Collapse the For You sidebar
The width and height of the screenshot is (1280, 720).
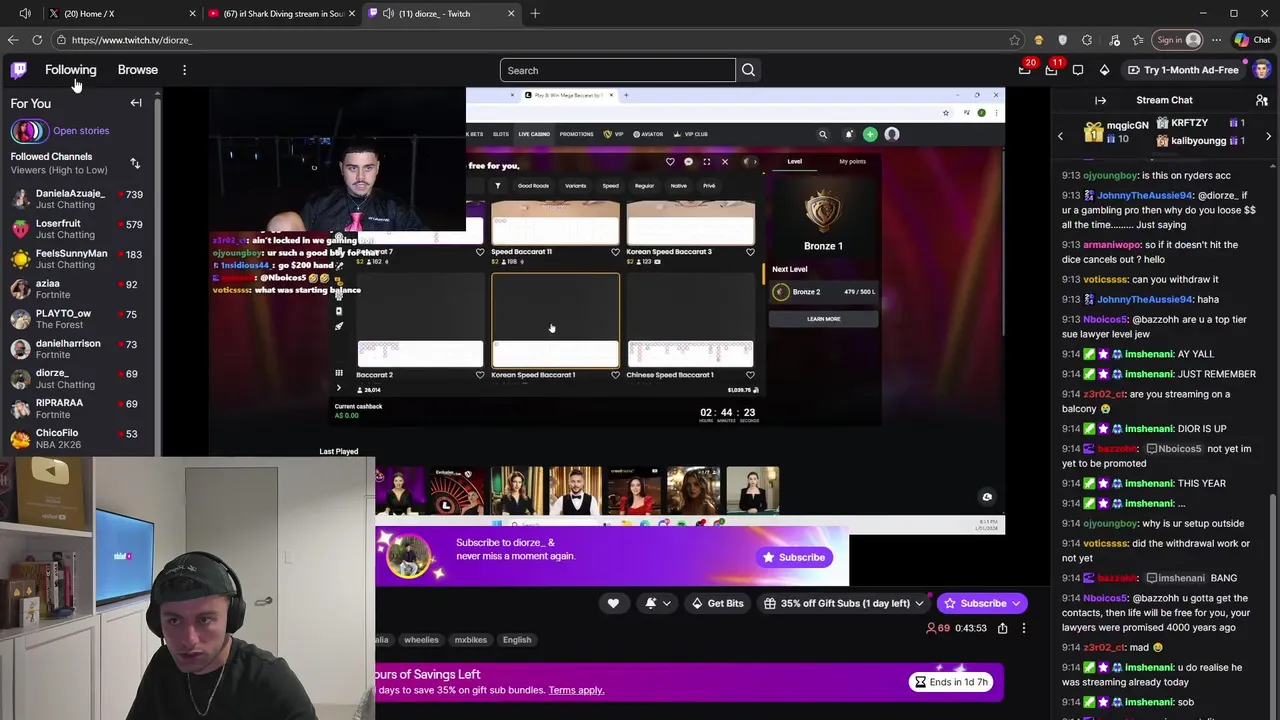click(x=136, y=103)
